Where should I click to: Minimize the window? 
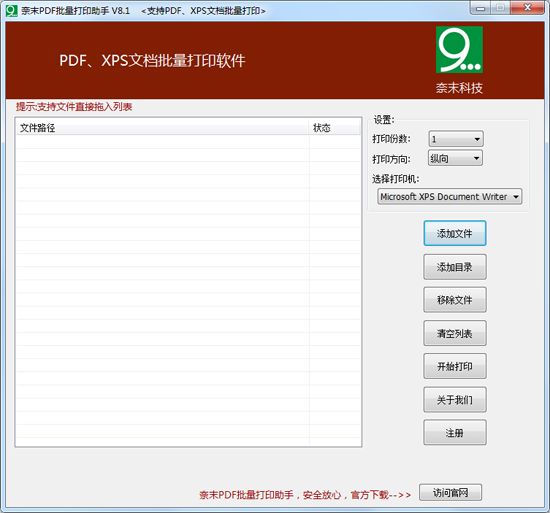480,8
